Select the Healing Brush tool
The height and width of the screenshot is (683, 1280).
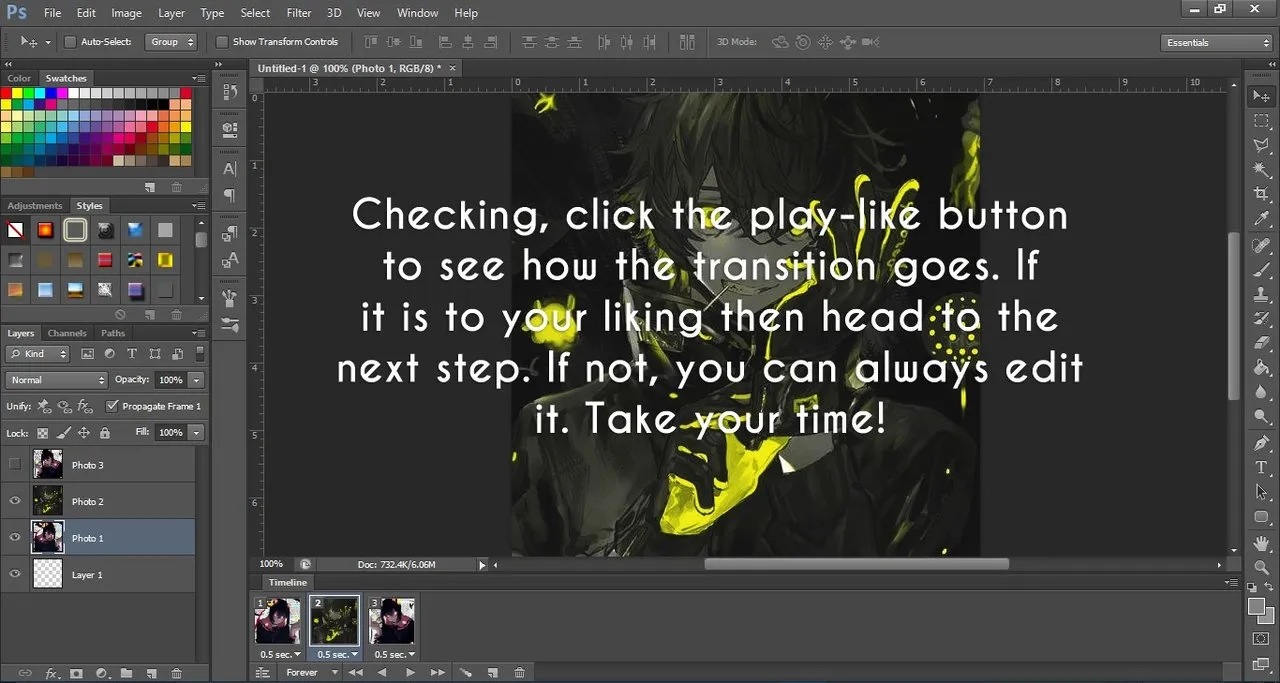point(1261,246)
